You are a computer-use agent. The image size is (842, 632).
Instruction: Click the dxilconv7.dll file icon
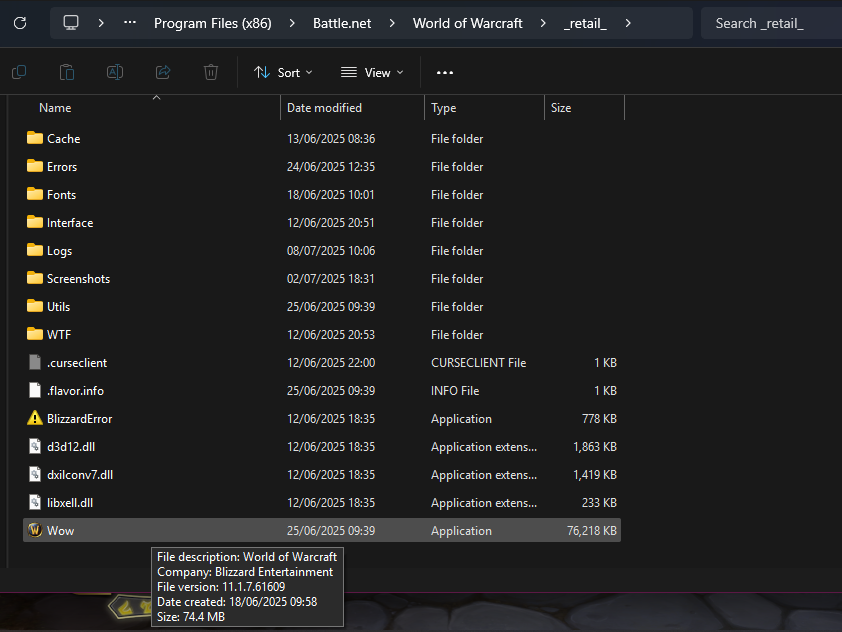pyautogui.click(x=35, y=474)
